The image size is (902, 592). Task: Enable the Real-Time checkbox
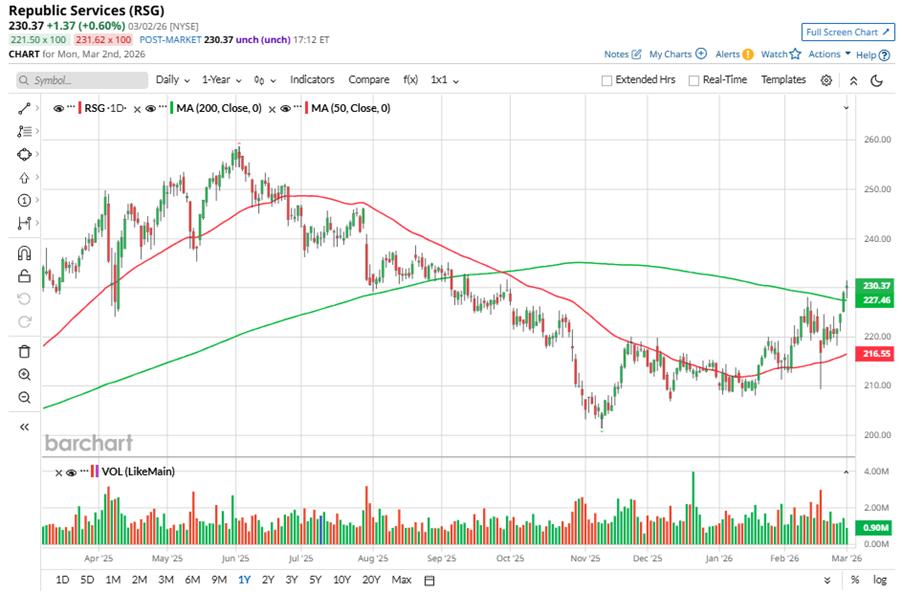pyautogui.click(x=694, y=81)
